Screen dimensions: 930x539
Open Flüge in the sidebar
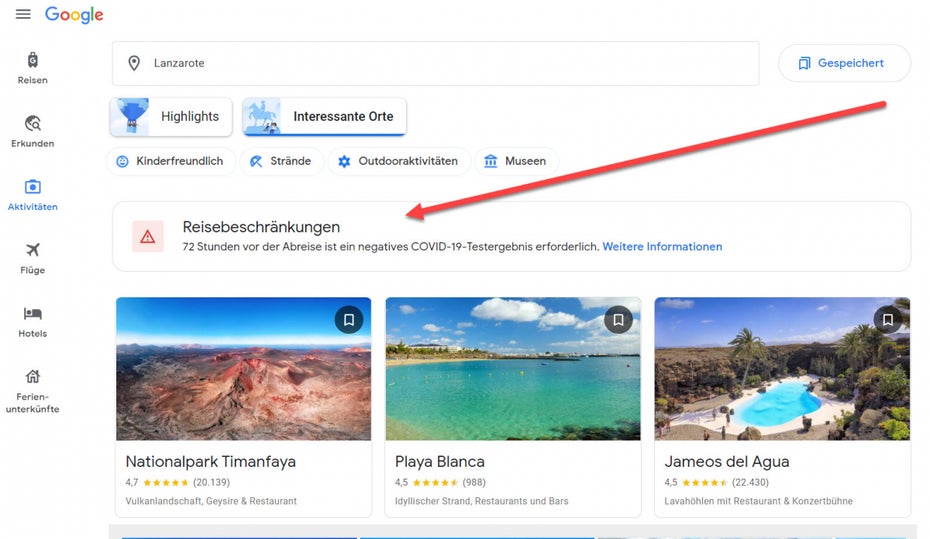click(x=33, y=259)
